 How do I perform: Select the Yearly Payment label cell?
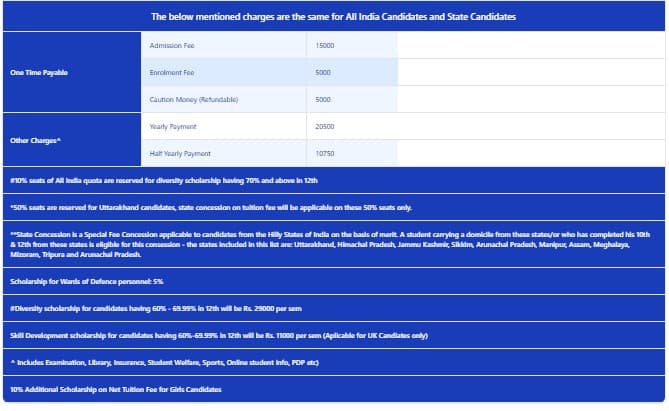[x=173, y=127]
